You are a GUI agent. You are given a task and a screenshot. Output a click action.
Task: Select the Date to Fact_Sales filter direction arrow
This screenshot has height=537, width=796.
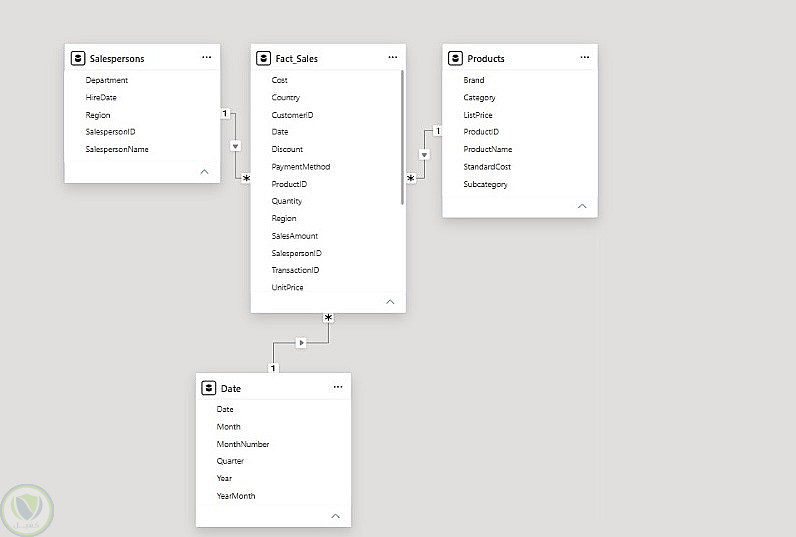click(301, 343)
